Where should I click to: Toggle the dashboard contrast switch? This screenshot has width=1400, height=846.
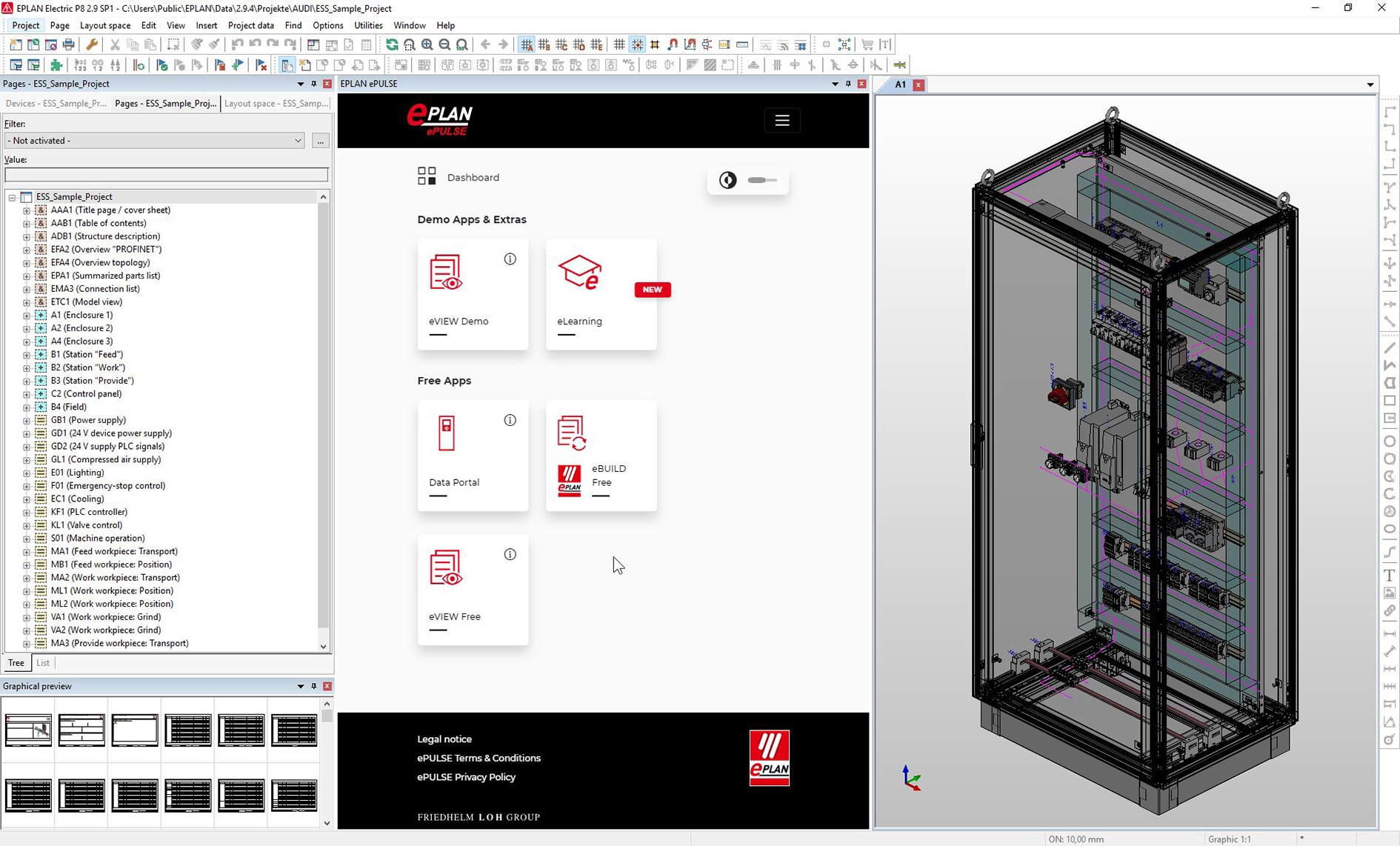click(x=761, y=180)
